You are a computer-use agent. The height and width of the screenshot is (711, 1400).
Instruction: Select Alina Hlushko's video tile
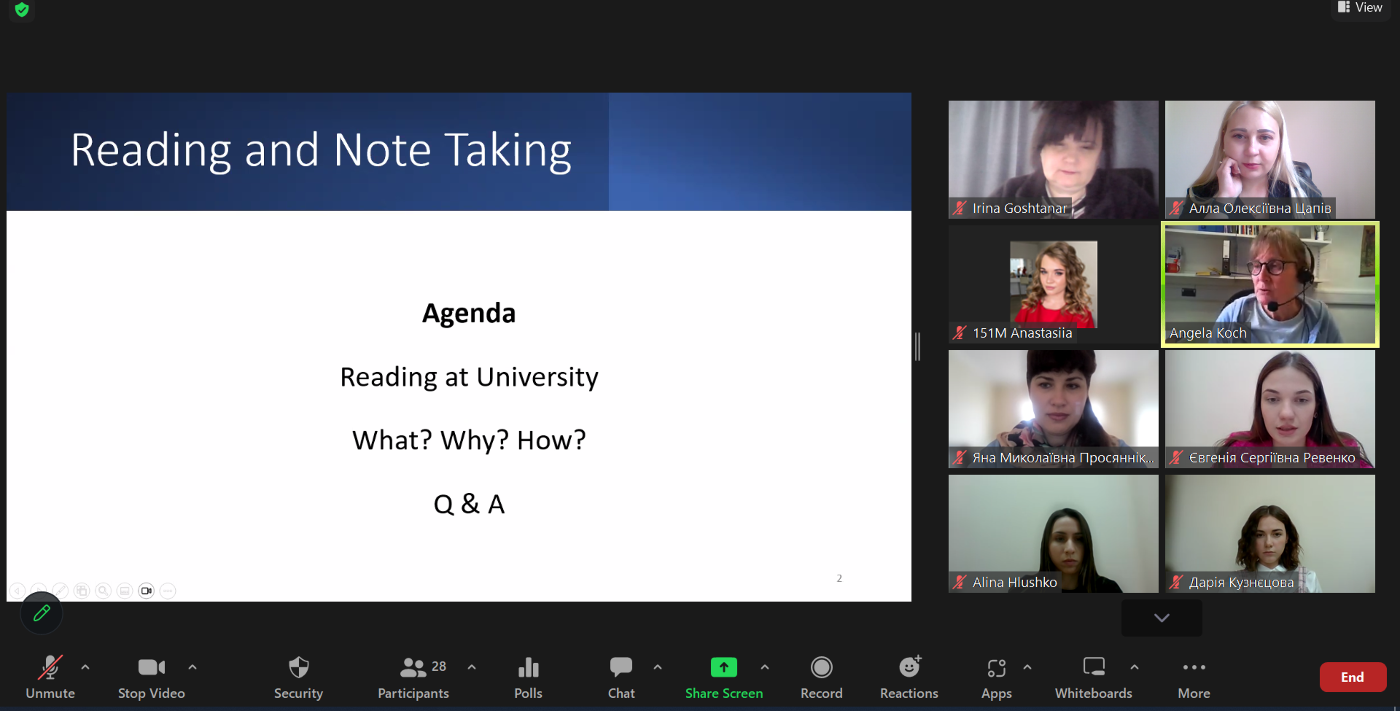pyautogui.click(x=1053, y=533)
